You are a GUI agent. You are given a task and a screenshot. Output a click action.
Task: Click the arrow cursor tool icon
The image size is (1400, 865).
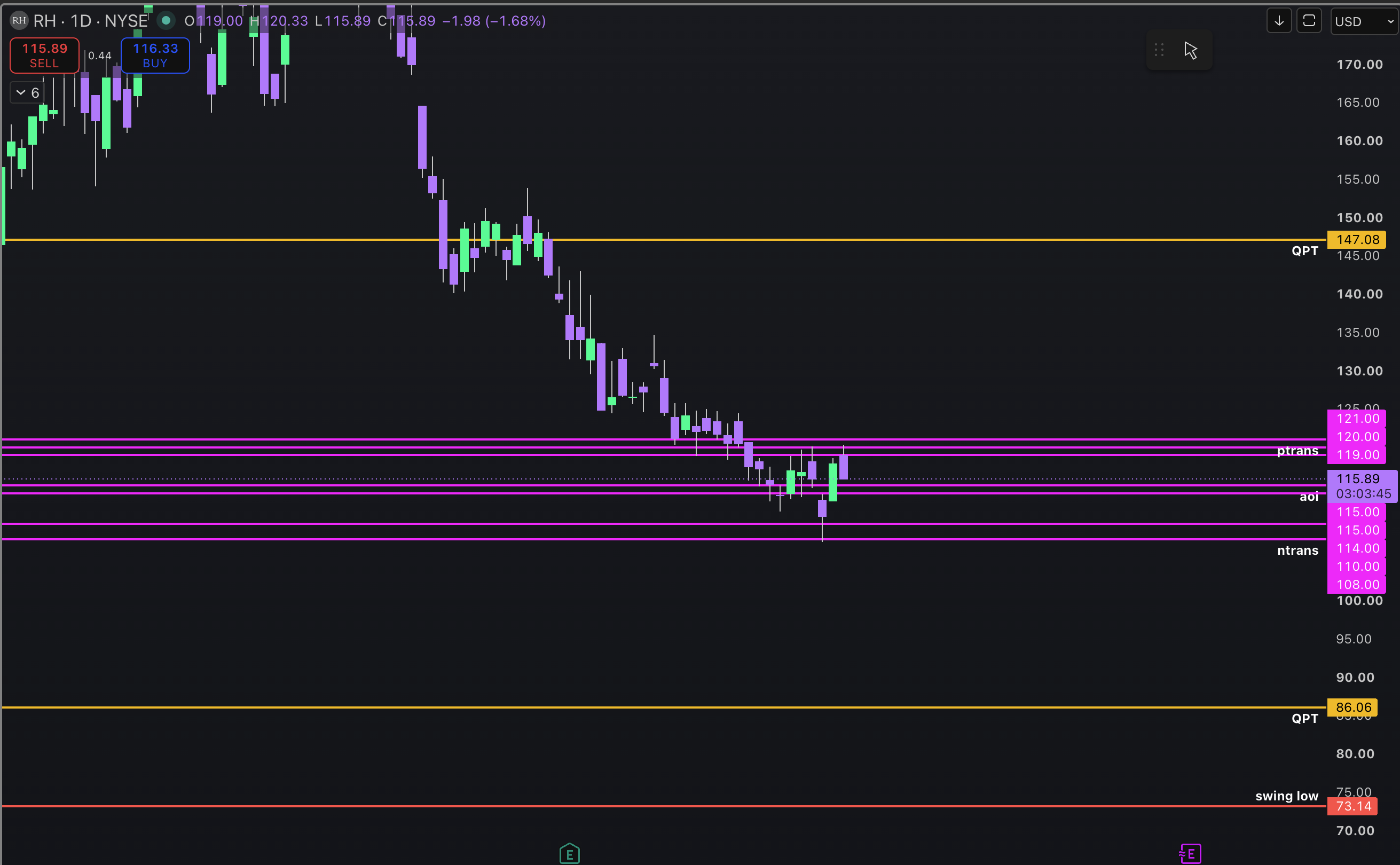point(1191,50)
